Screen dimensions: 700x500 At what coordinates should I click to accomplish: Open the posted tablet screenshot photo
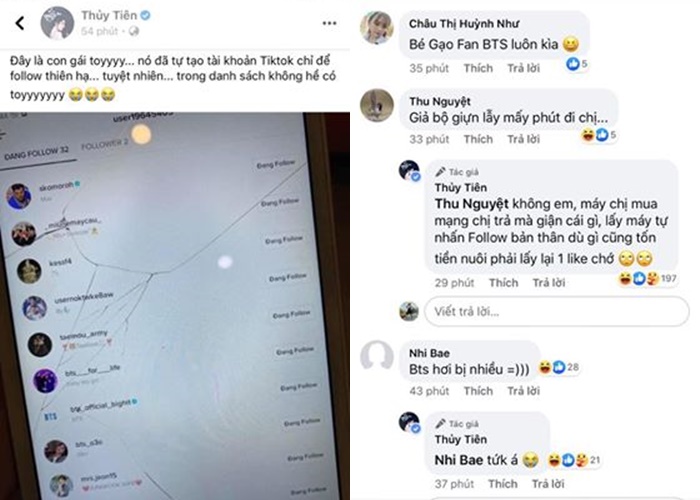(x=175, y=306)
